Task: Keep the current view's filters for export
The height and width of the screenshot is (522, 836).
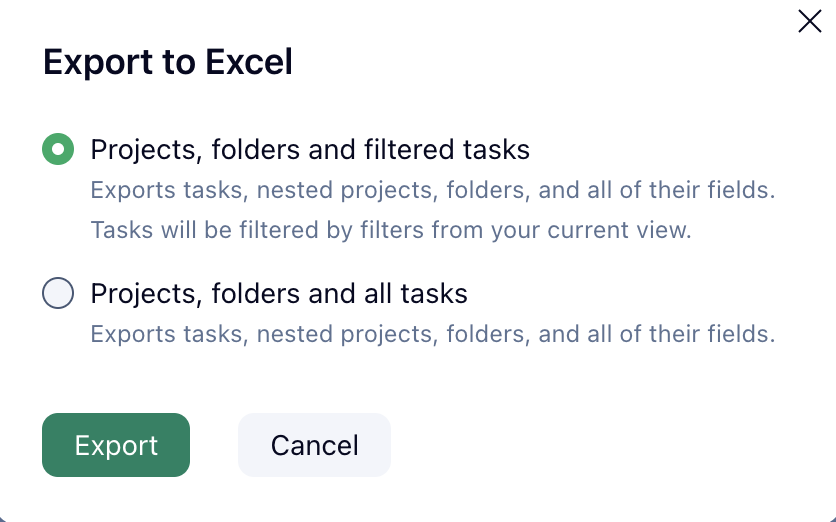Action: [58, 150]
